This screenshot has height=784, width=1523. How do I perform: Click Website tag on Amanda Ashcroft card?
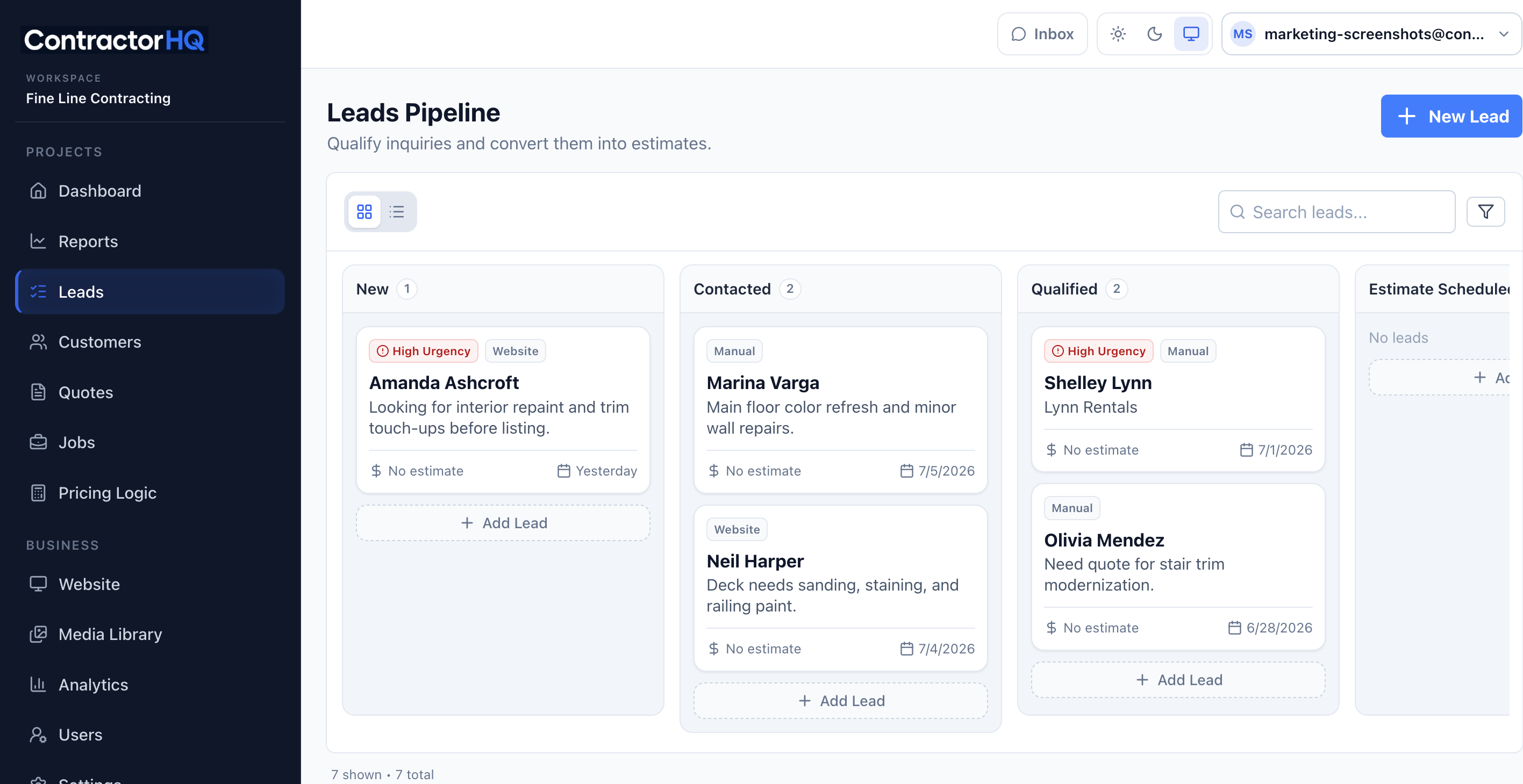pyautogui.click(x=516, y=351)
